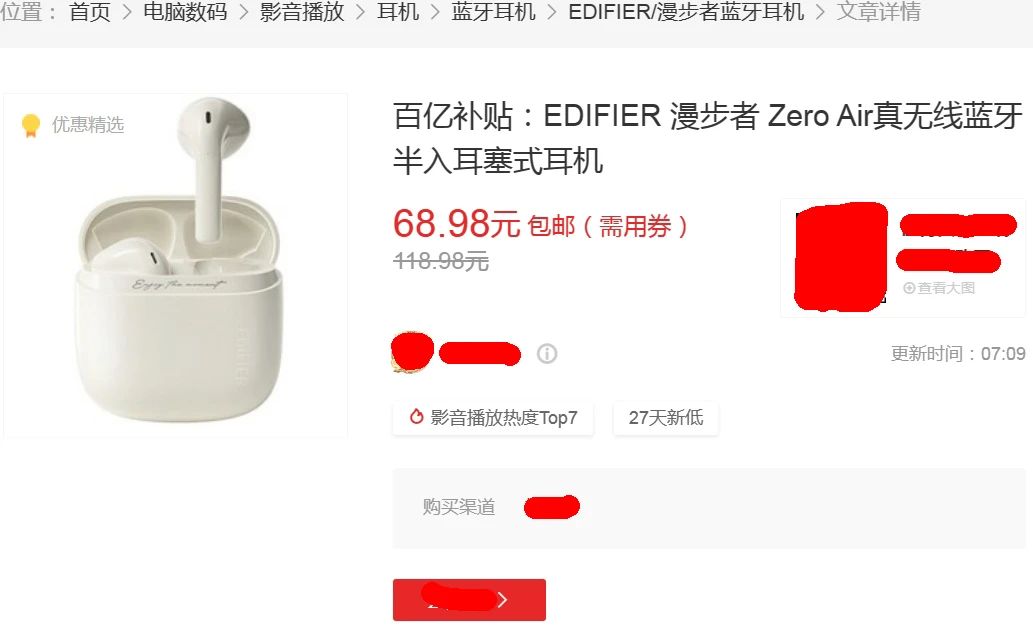Click the product title text
The height and width of the screenshot is (630, 1033).
[708, 138]
